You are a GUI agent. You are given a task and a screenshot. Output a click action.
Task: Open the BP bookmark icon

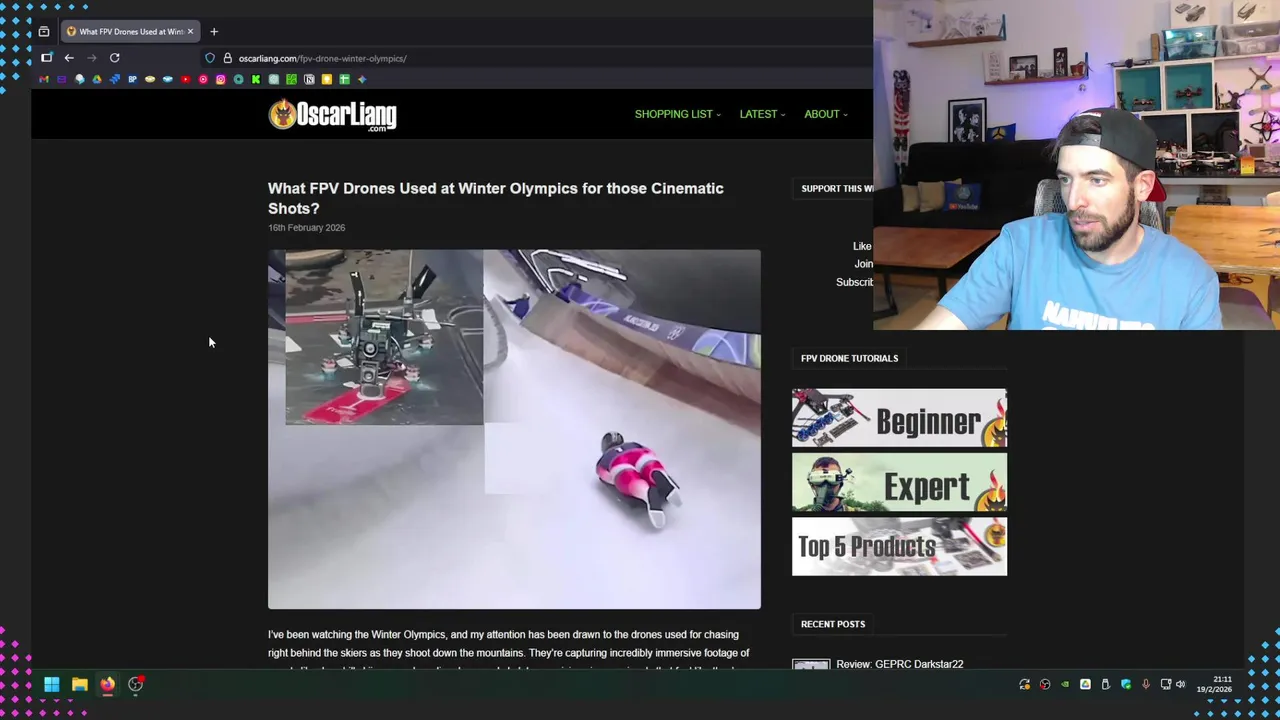pyautogui.click(x=132, y=79)
